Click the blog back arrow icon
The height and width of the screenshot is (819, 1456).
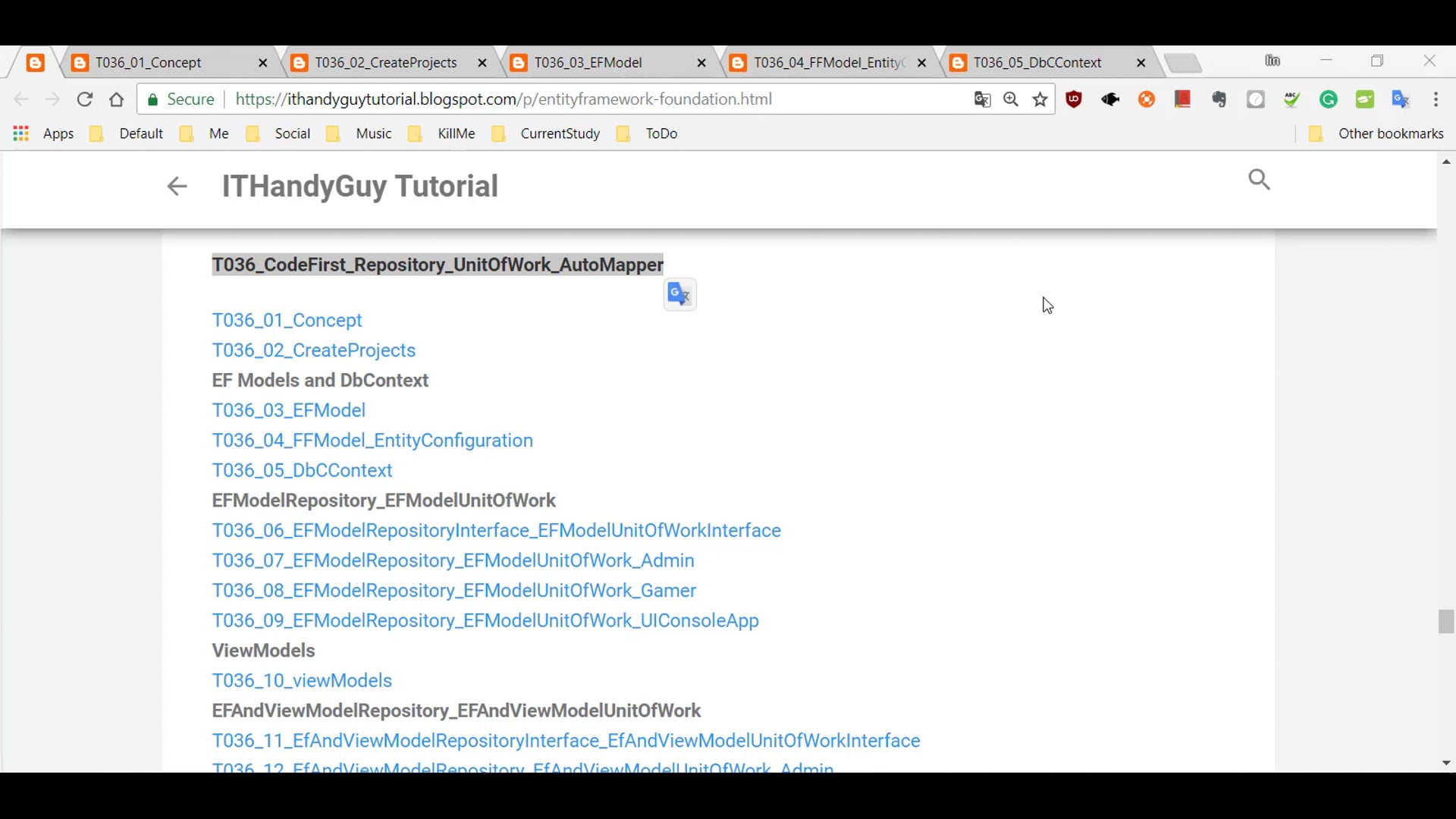(177, 187)
